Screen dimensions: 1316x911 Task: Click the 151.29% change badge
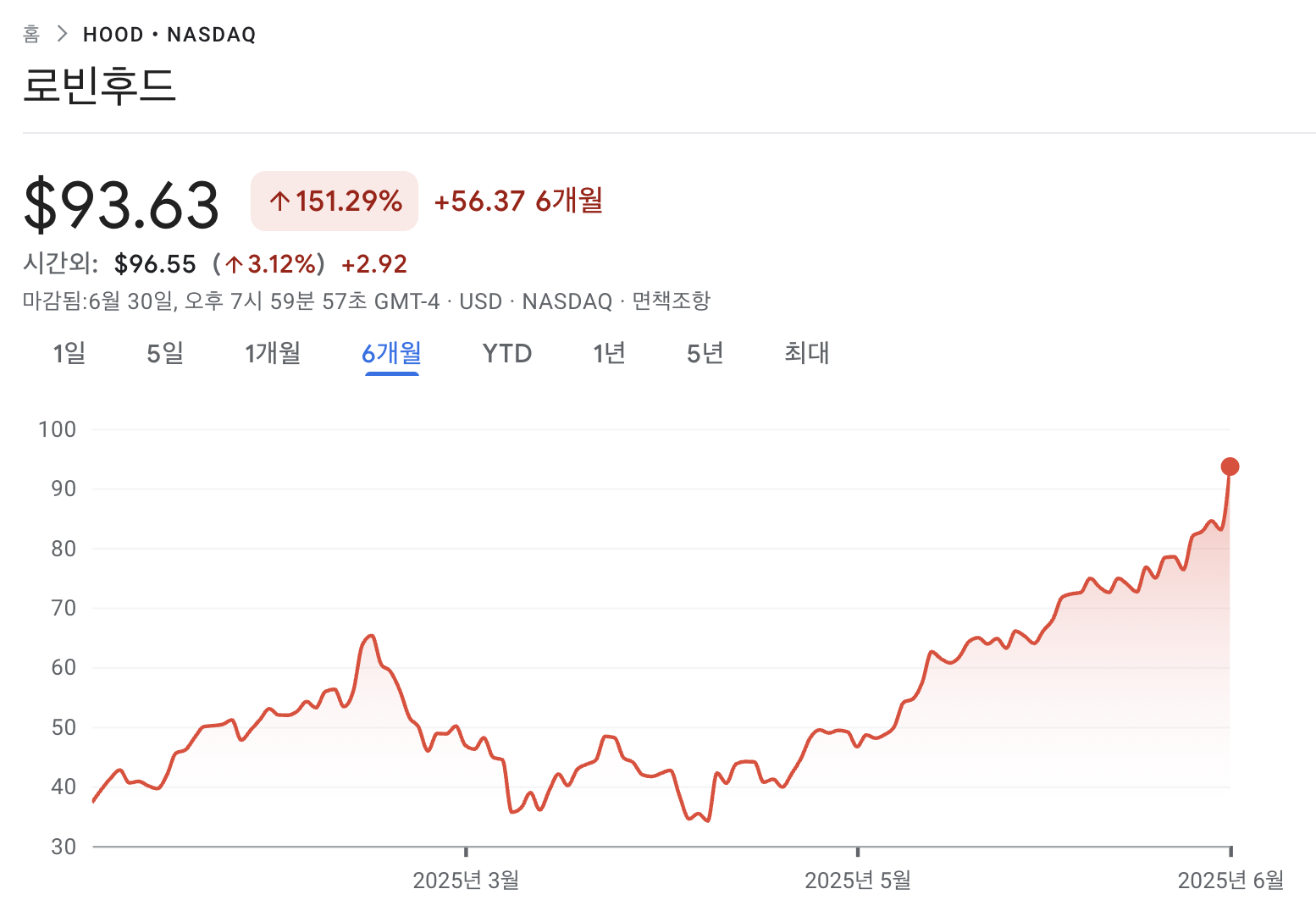pyautogui.click(x=335, y=201)
